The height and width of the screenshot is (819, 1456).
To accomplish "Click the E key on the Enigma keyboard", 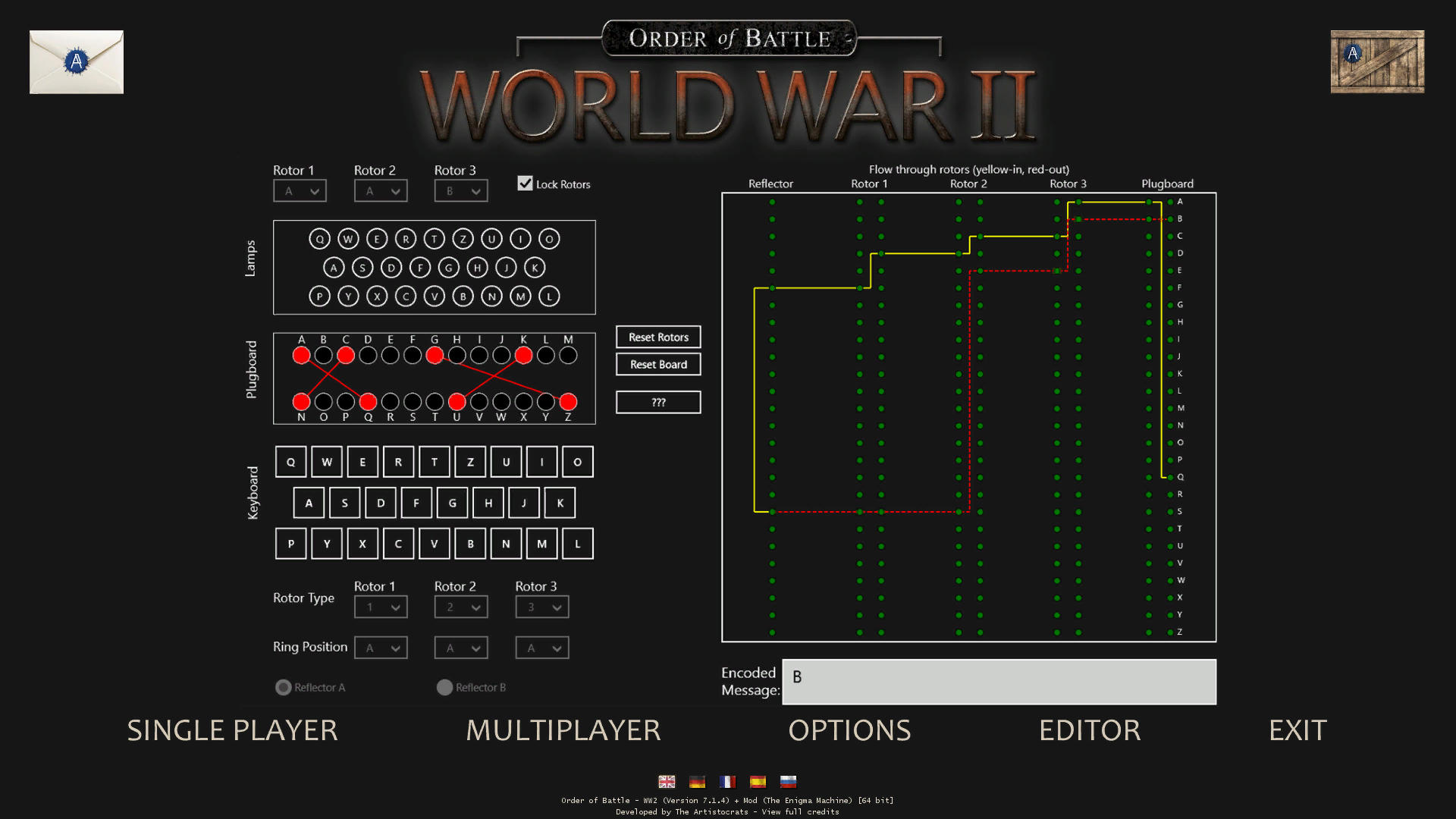I will (x=362, y=462).
